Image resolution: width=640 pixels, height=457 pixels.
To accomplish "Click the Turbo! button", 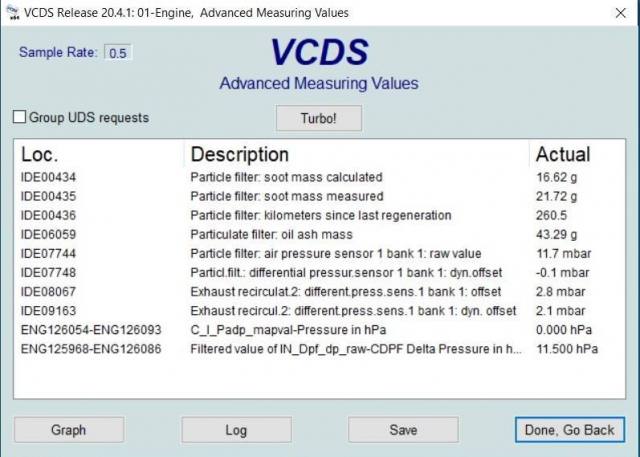I will [318, 118].
